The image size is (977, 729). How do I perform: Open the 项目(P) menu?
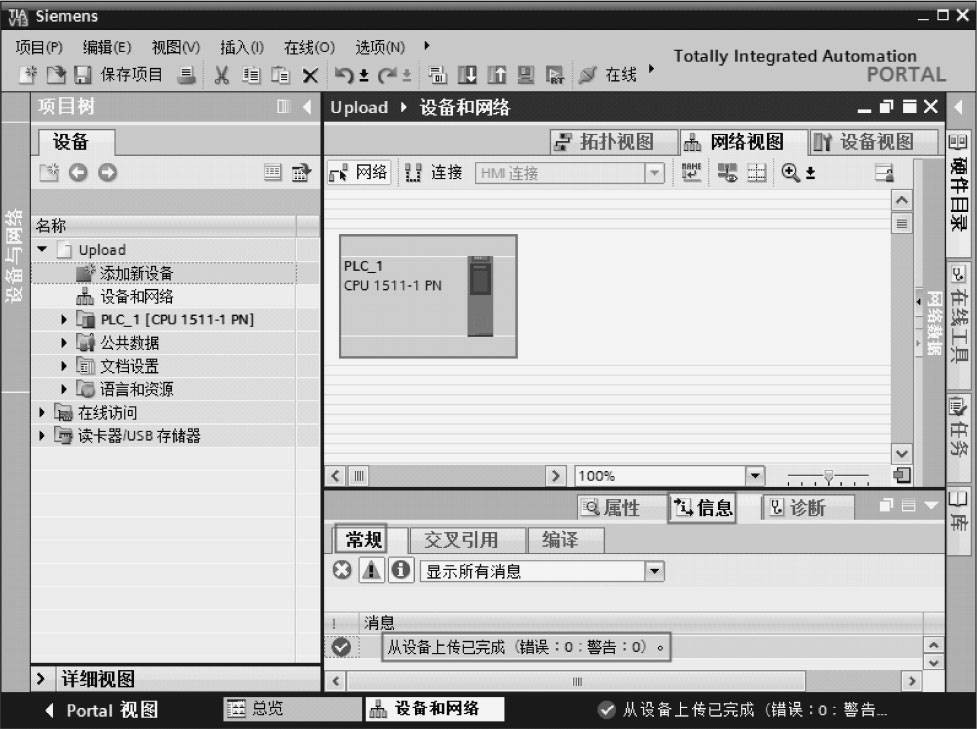39,47
